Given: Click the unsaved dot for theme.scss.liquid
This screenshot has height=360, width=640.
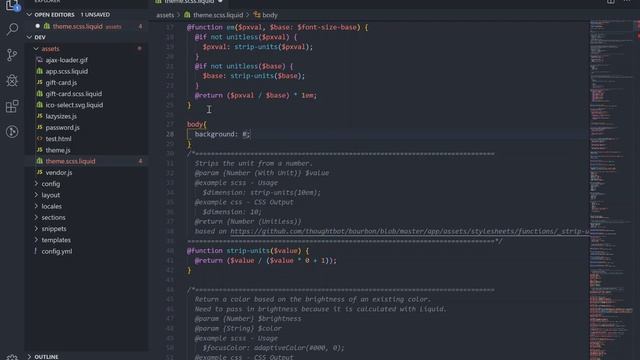Looking at the screenshot, I should pos(38,26).
